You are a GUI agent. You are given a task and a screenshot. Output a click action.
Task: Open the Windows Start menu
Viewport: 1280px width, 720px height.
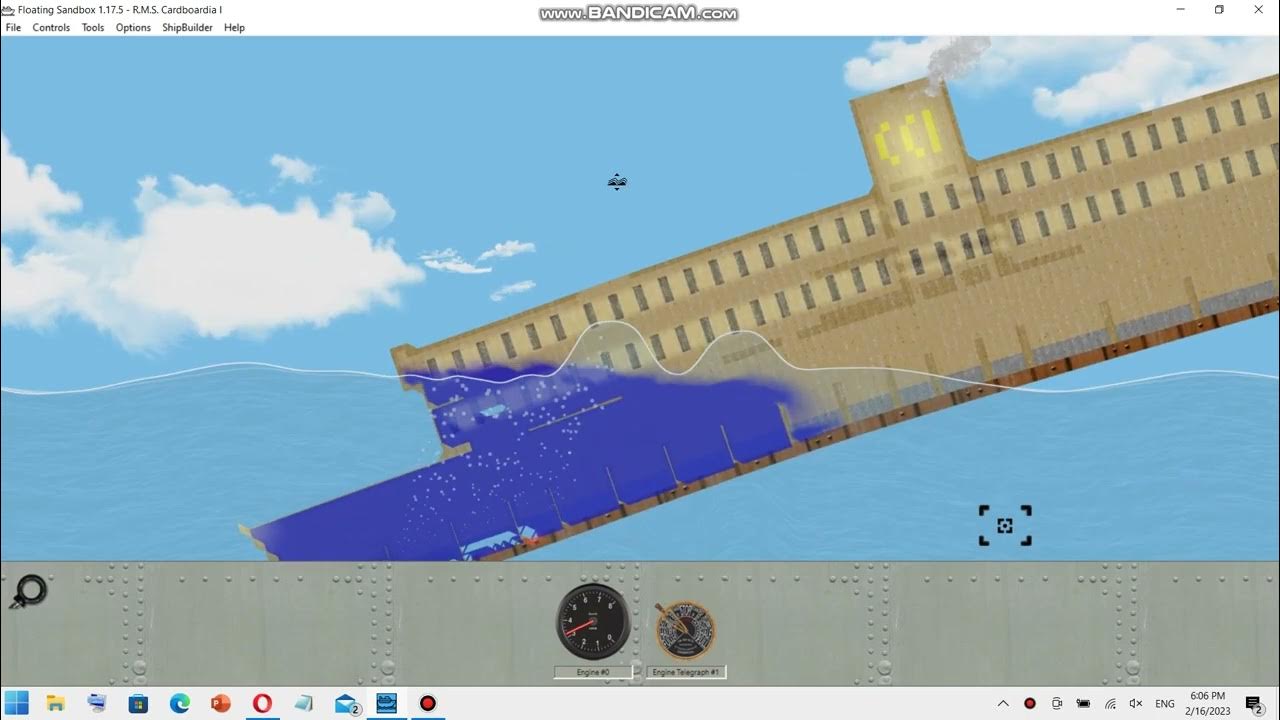[17, 703]
